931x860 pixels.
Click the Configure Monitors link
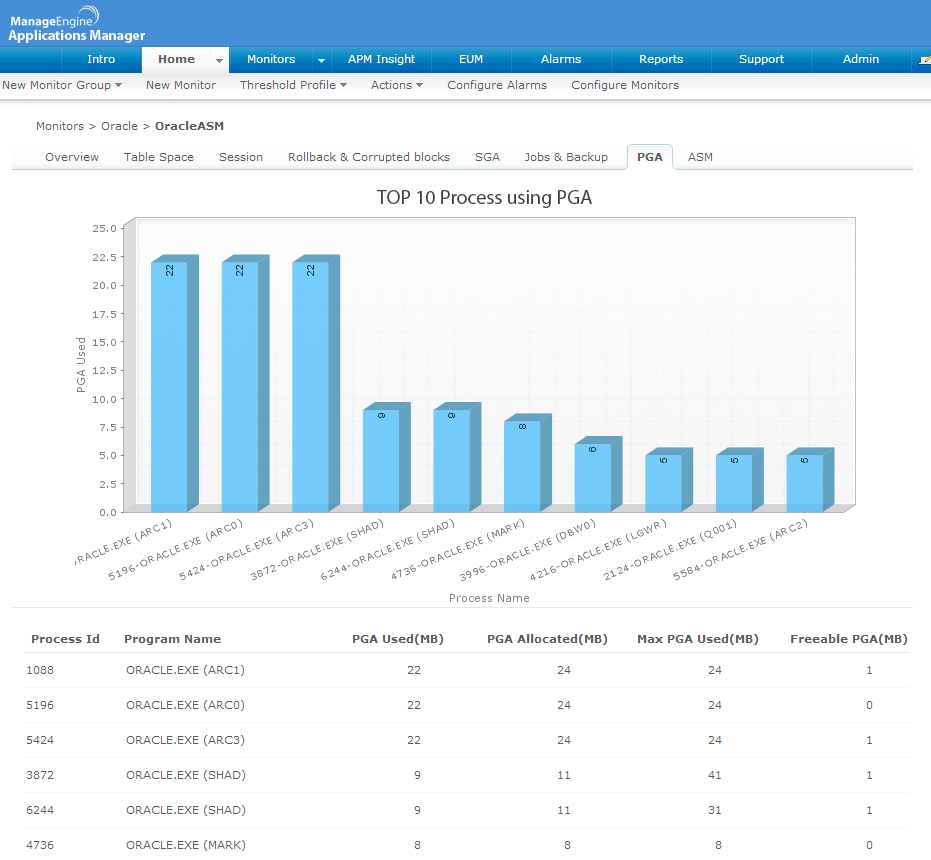(x=625, y=85)
